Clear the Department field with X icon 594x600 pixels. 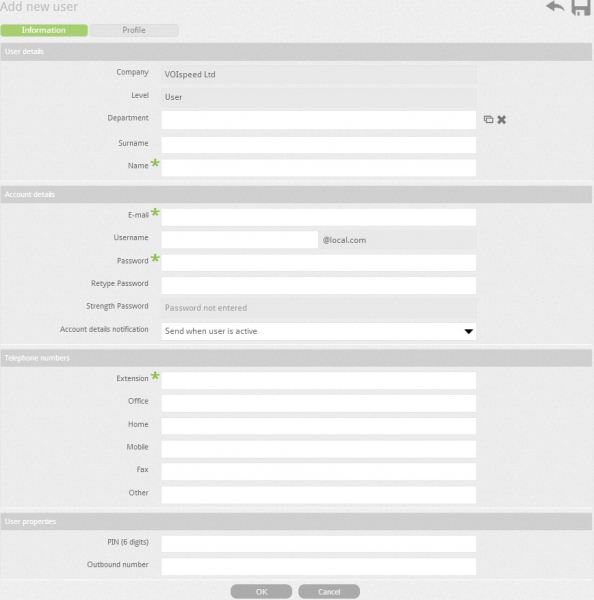pyautogui.click(x=501, y=120)
